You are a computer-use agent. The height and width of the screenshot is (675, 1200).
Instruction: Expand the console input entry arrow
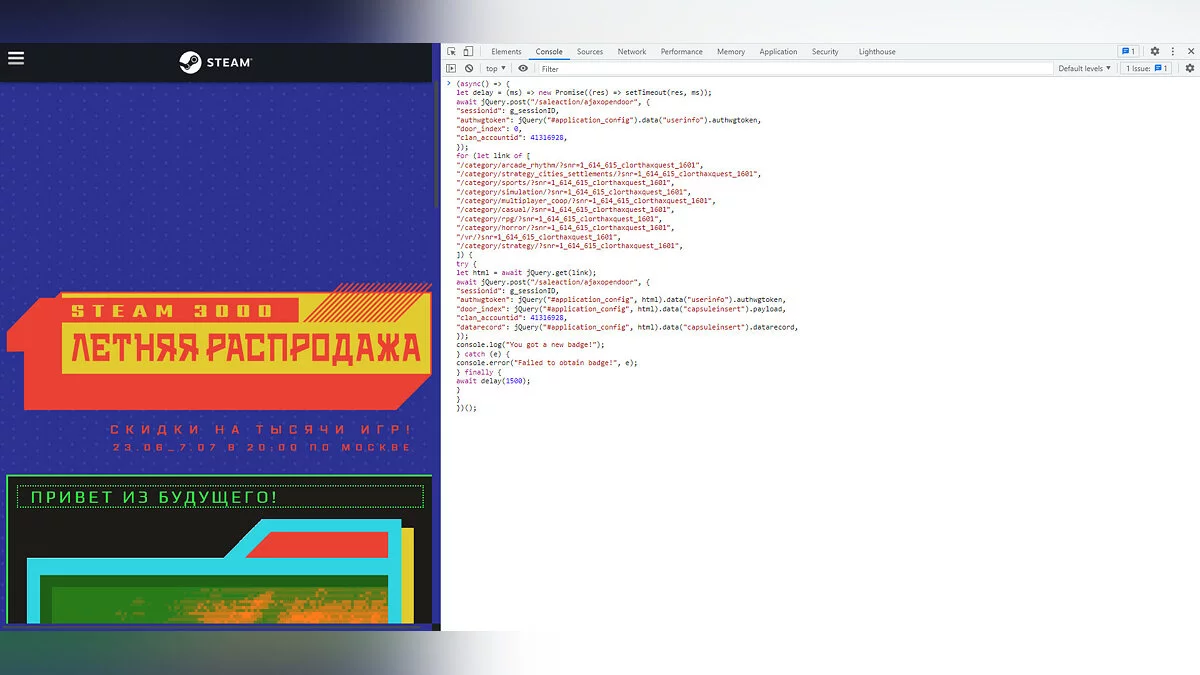click(447, 83)
